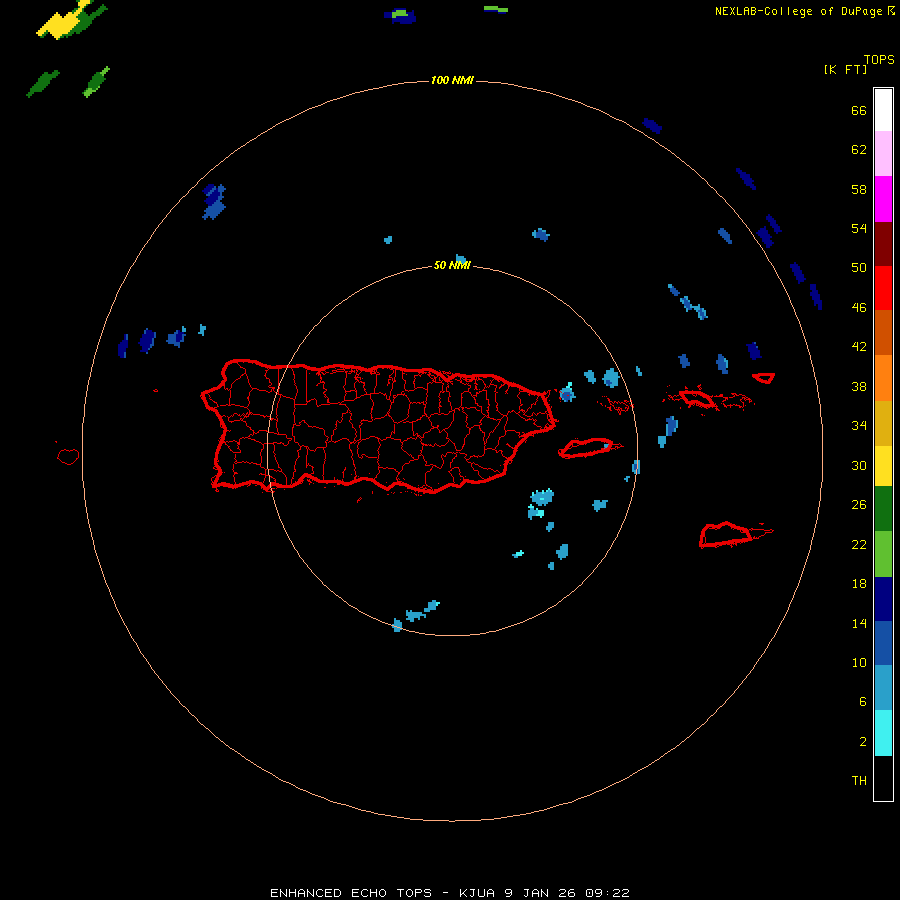
Task: Click the legend value '30'
Action: tap(859, 465)
